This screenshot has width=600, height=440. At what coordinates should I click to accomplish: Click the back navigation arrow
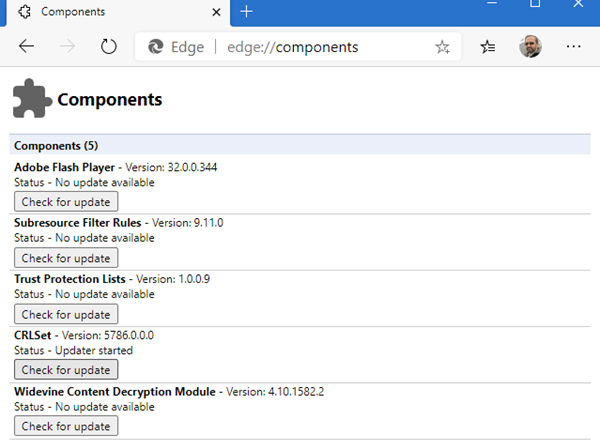[x=27, y=47]
